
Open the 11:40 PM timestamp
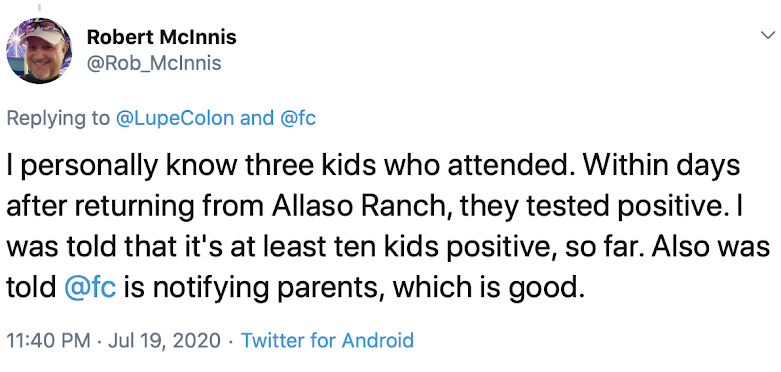tap(48, 341)
